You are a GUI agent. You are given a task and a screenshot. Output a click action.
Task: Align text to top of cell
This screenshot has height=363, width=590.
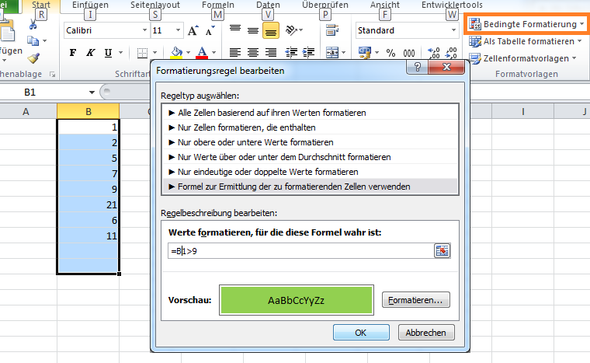[235, 29]
